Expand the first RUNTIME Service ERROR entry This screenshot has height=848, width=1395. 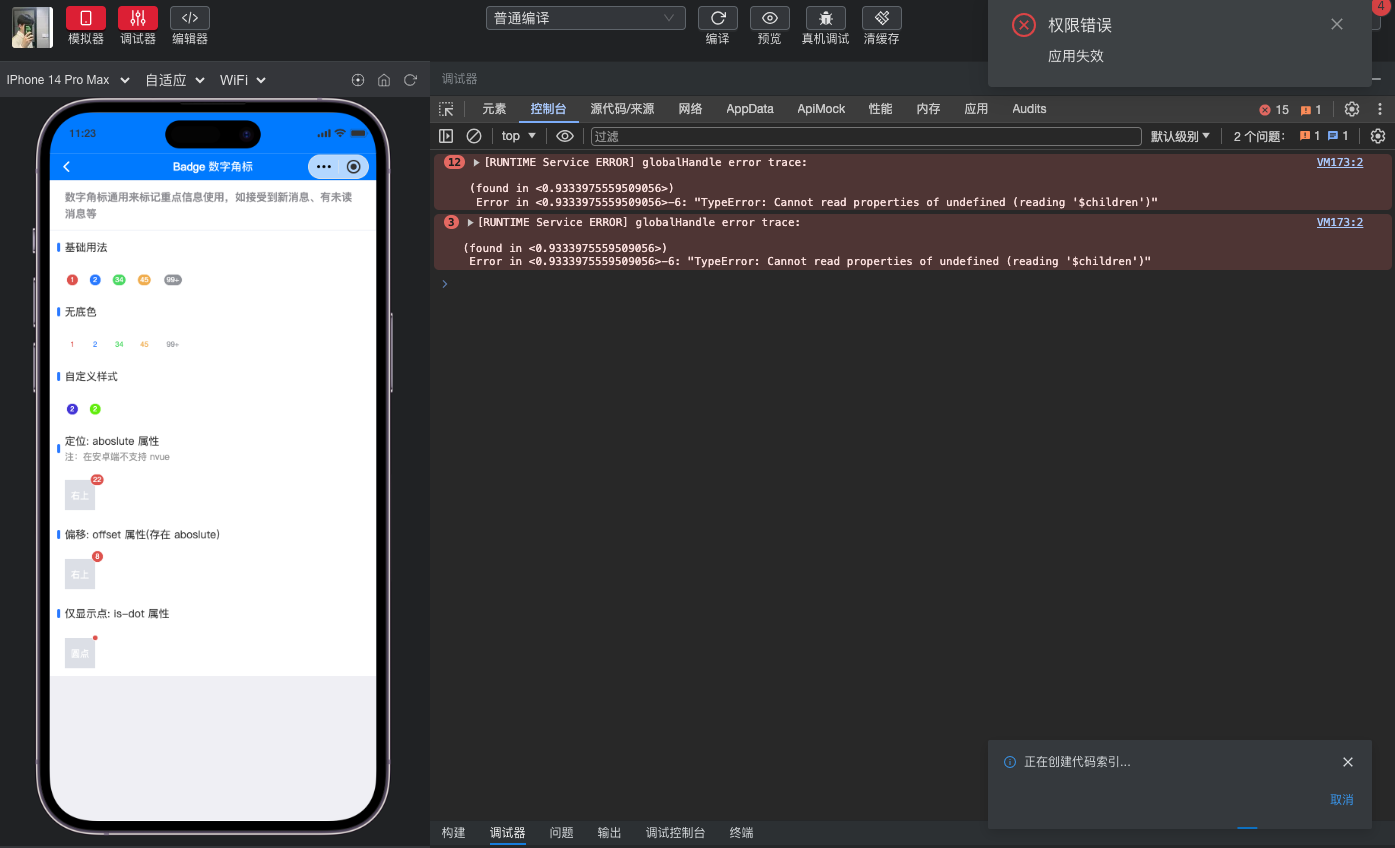(477, 162)
